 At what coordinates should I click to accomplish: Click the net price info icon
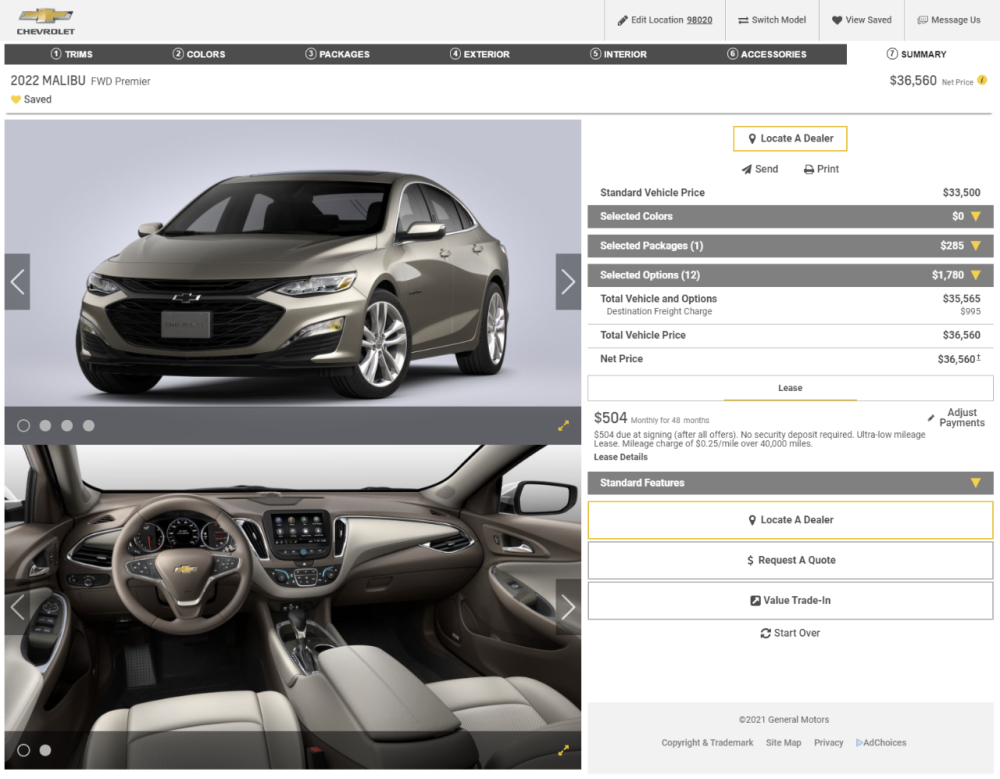(982, 80)
